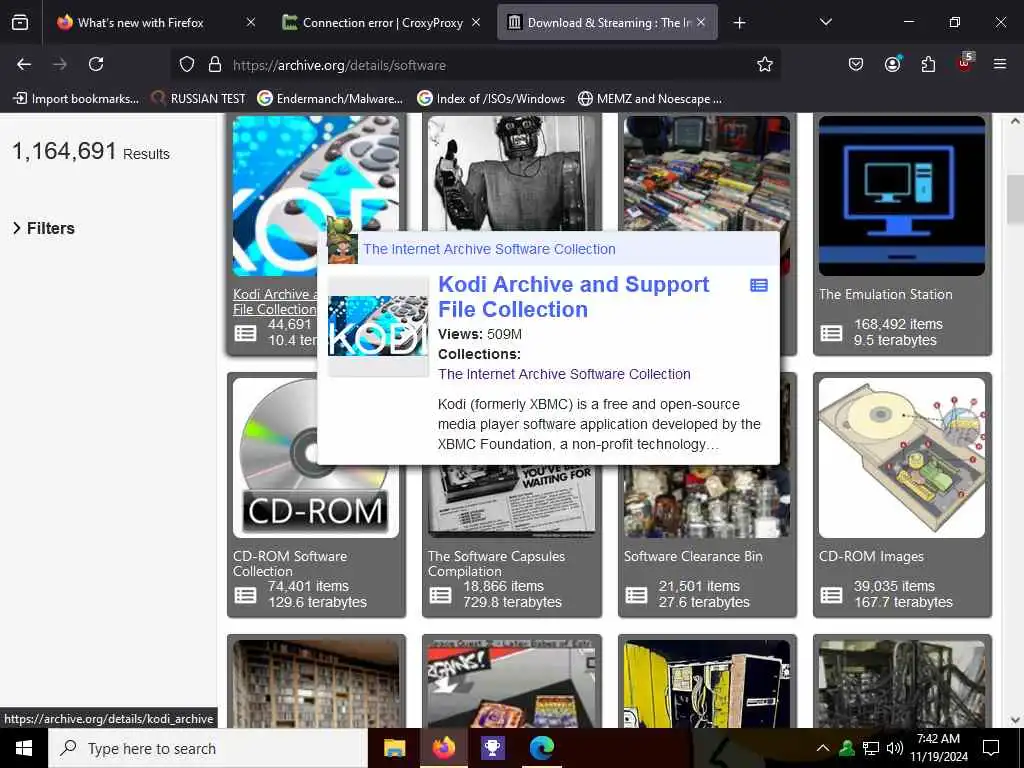Open the CD-ROM Software Collection link
Screen dimensions: 1024x768
(290, 564)
